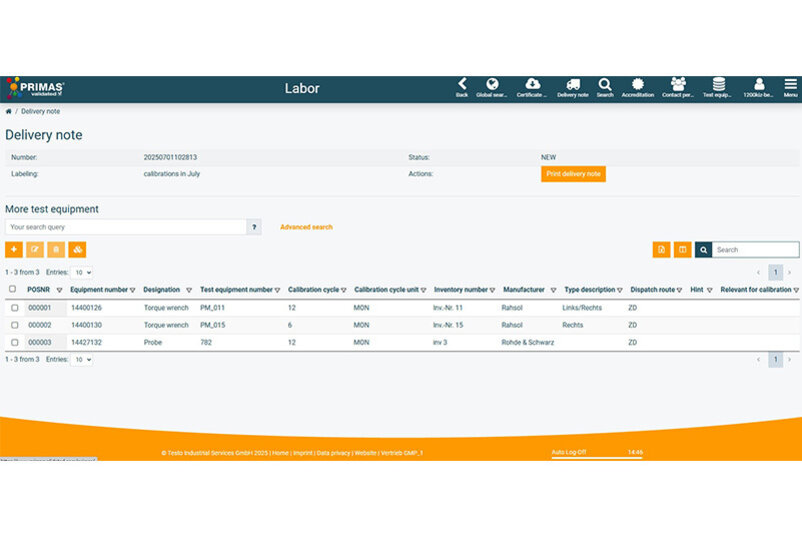Open the Advanced search link
Viewport: 802px width, 536px height.
tap(306, 227)
